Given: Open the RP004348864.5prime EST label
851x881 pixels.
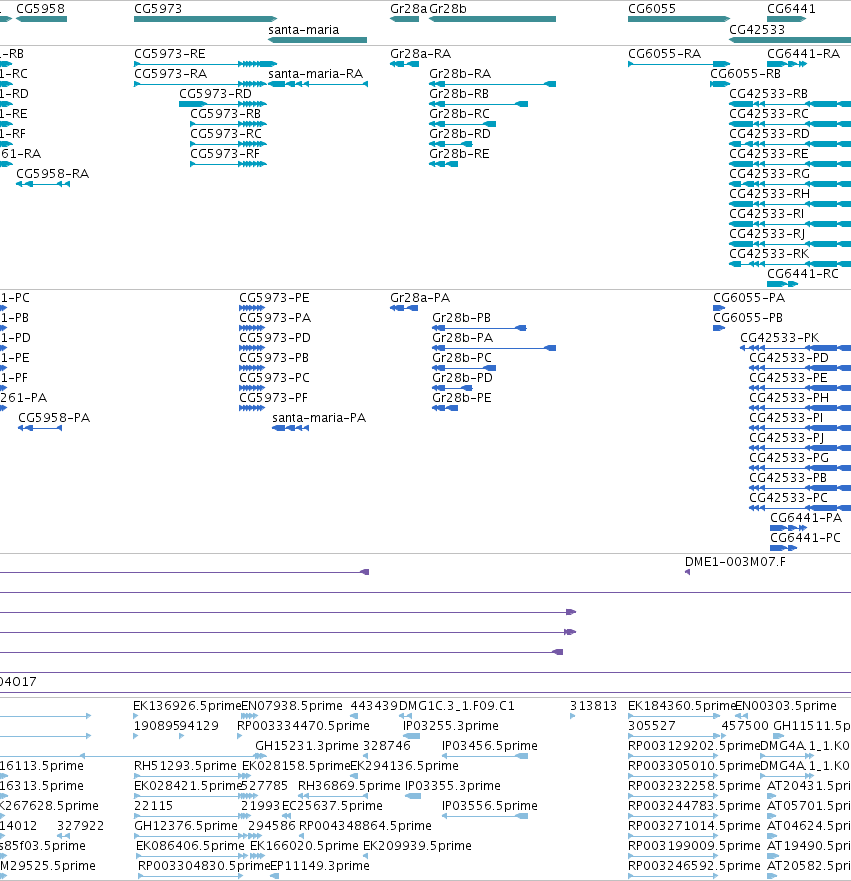Looking at the screenshot, I should pyautogui.click(x=365, y=826).
